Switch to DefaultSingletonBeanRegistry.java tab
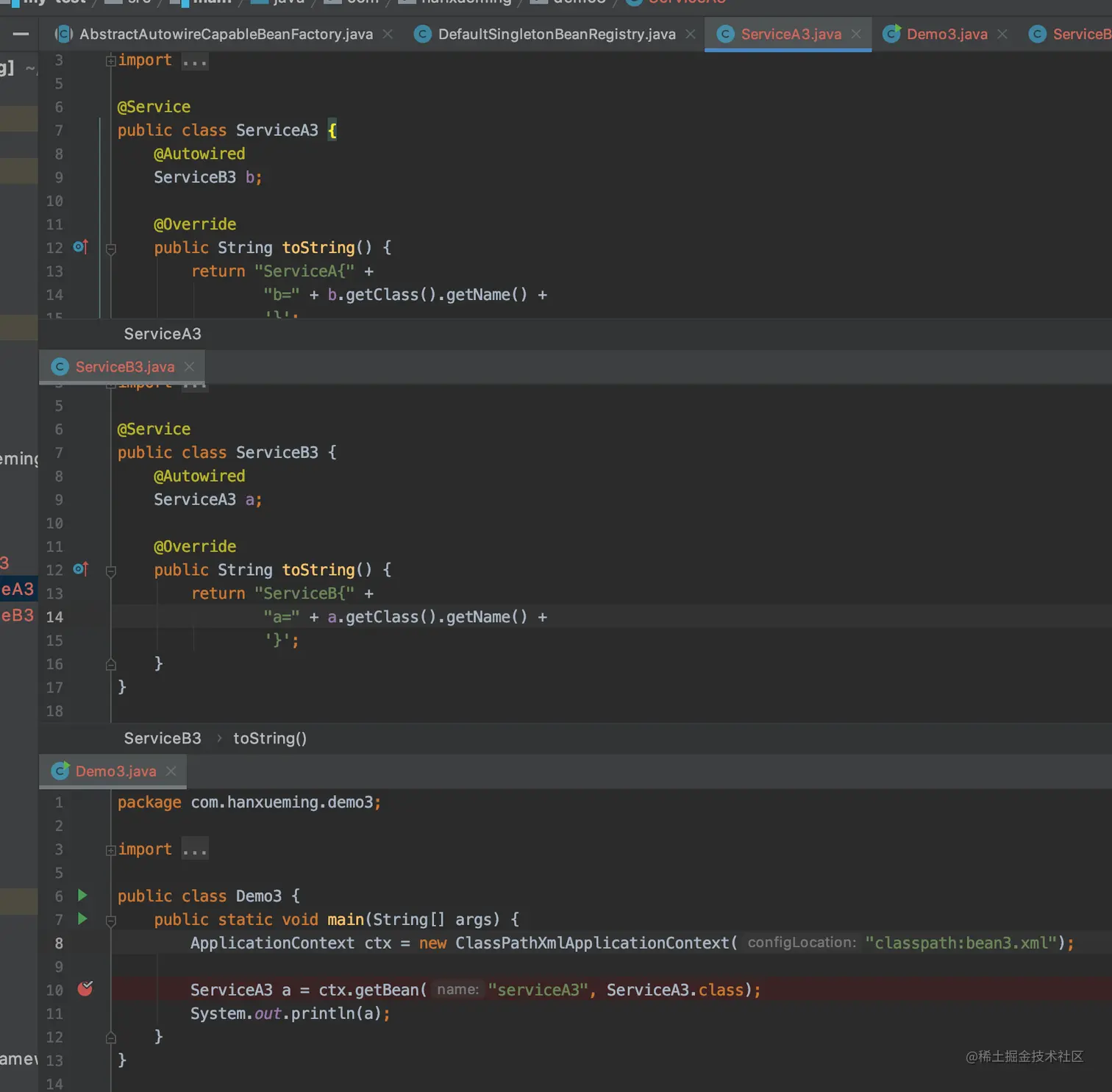The width and height of the screenshot is (1112, 1092). [556, 34]
